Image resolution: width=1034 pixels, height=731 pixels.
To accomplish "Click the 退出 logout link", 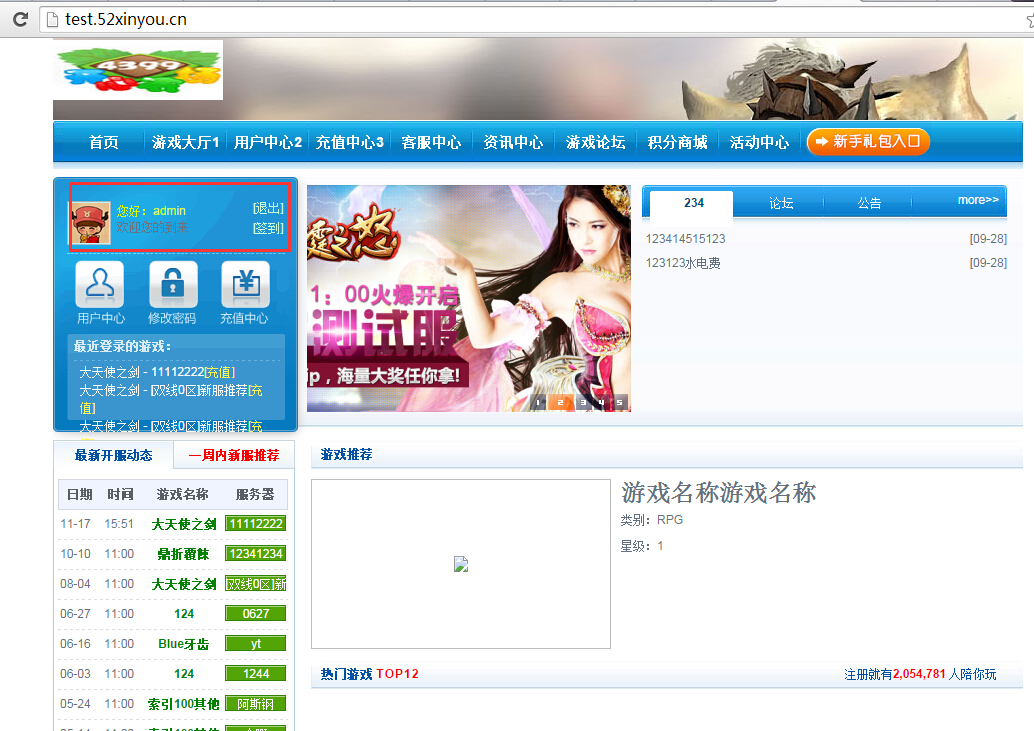I will [268, 208].
